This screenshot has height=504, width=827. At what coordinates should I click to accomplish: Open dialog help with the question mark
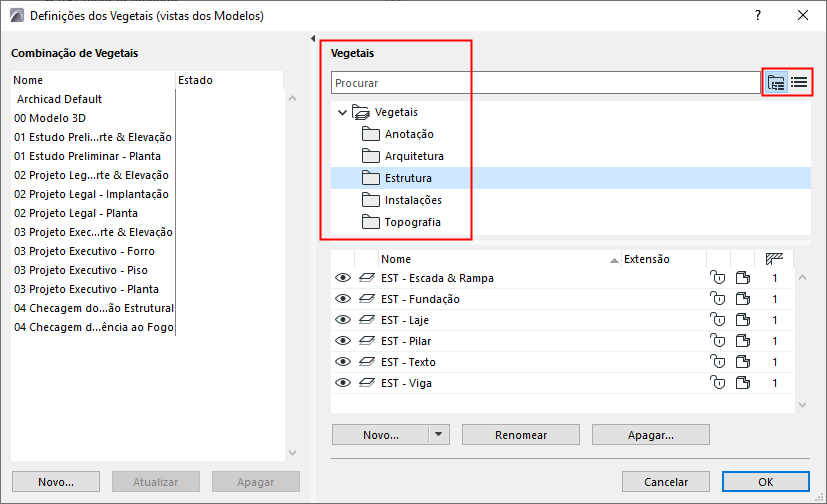click(759, 15)
